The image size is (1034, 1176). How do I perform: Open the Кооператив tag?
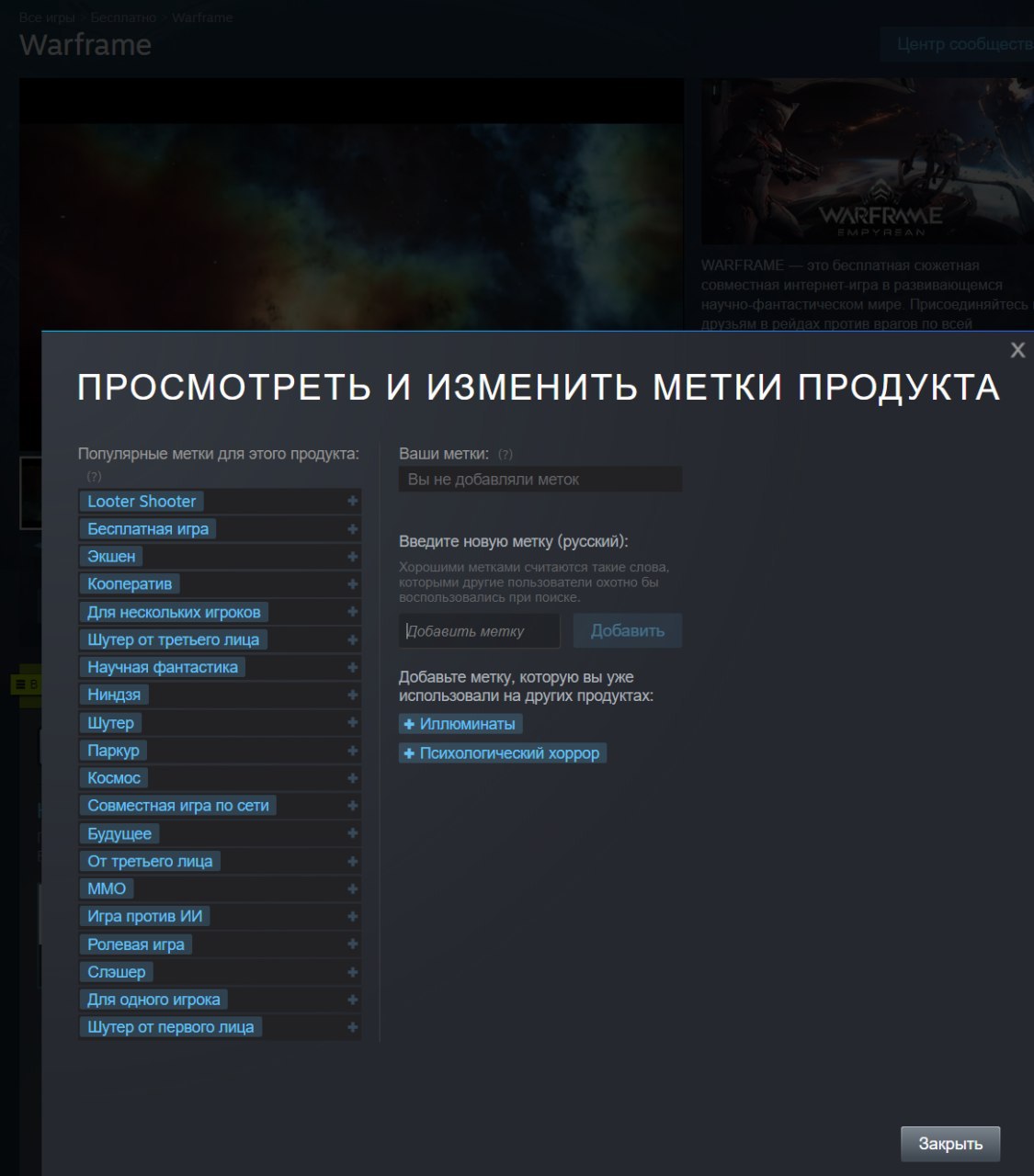pyautogui.click(x=130, y=584)
